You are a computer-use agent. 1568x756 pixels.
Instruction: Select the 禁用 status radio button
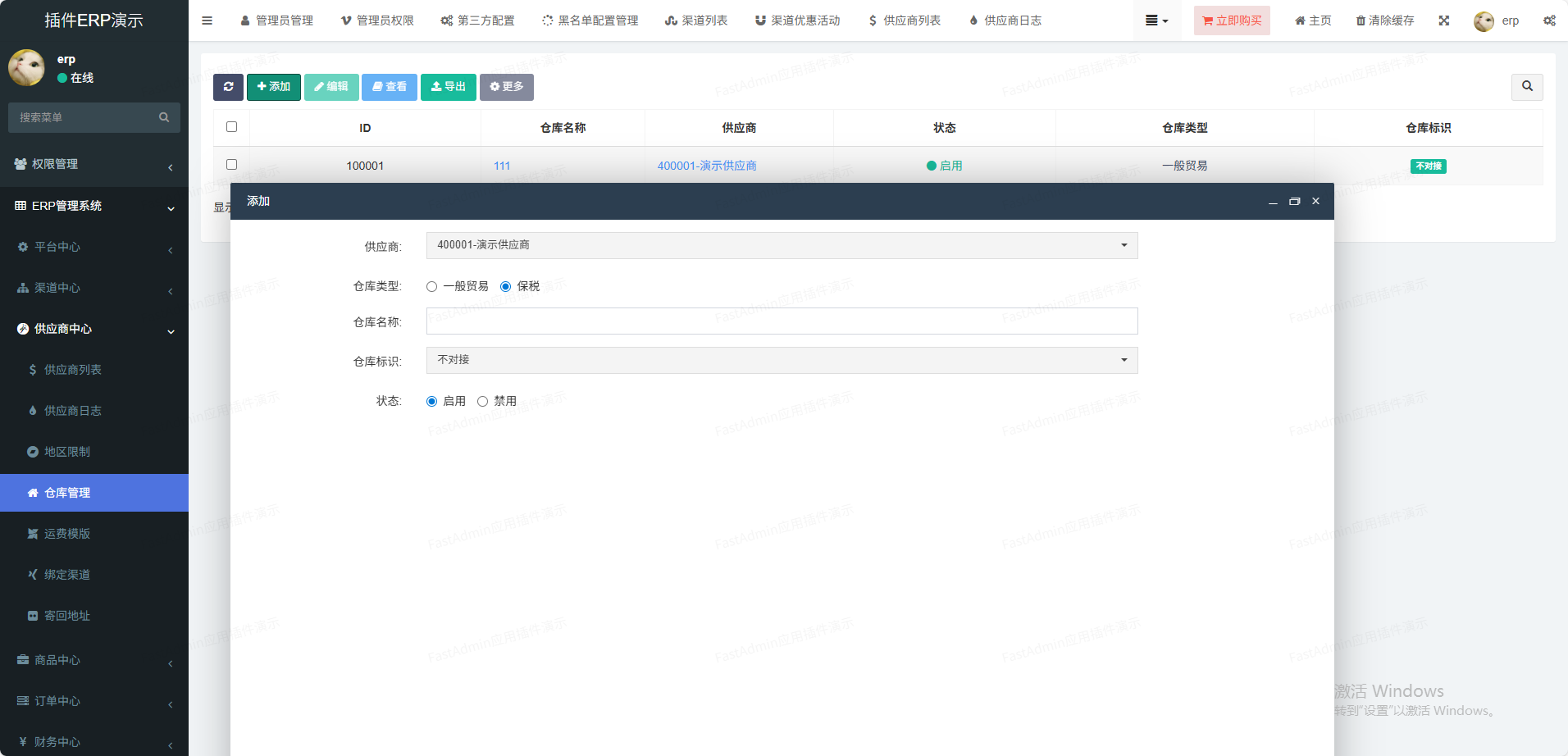pyautogui.click(x=483, y=401)
